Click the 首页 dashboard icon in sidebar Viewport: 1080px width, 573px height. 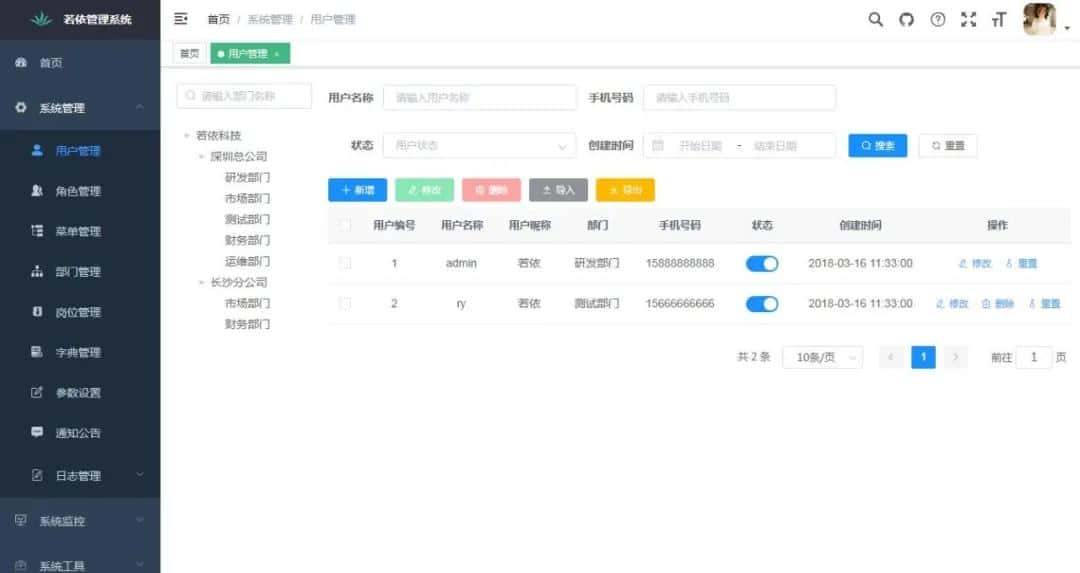coord(21,63)
